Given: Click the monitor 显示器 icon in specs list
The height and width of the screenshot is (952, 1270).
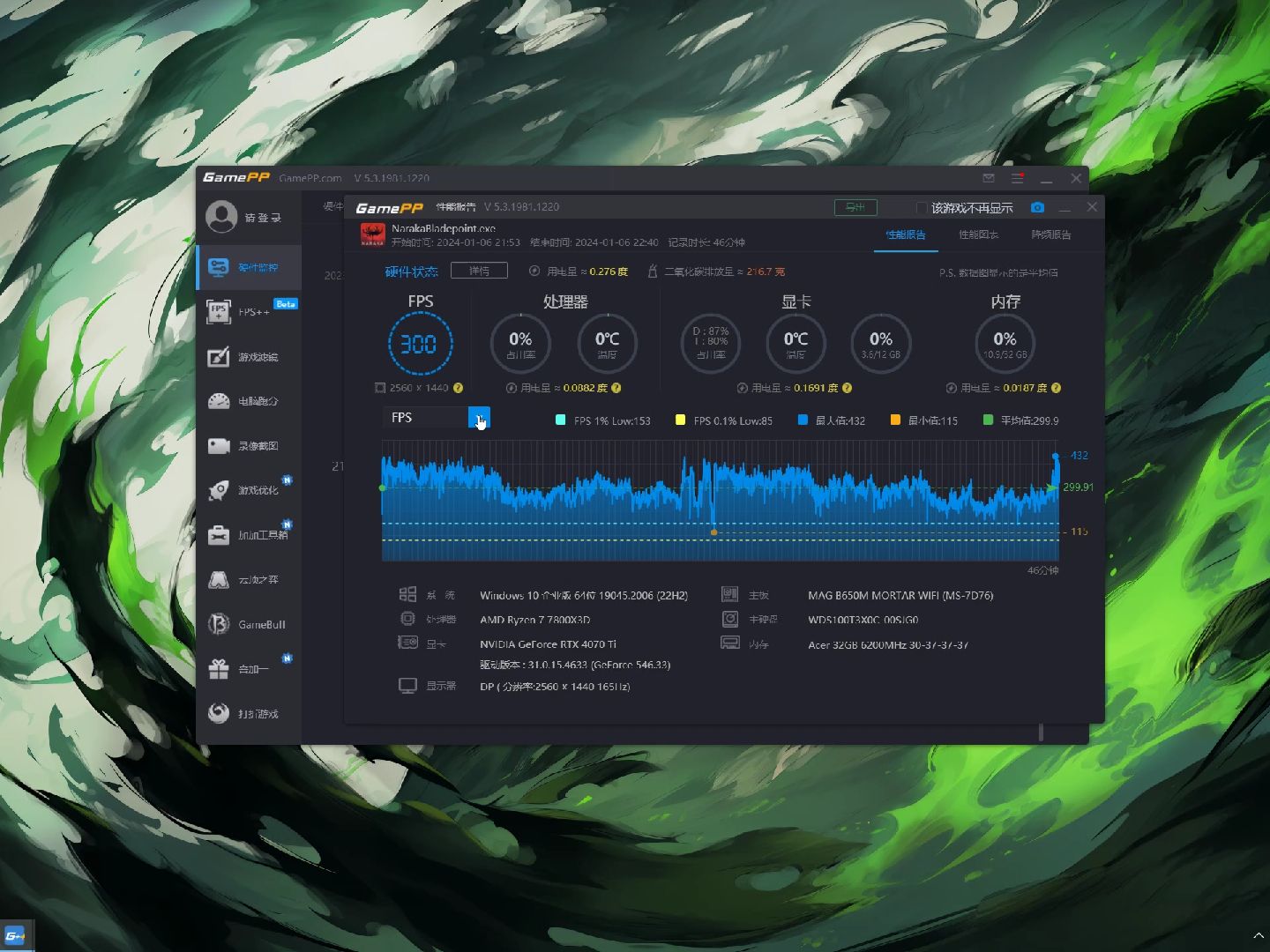Looking at the screenshot, I should click(x=407, y=686).
